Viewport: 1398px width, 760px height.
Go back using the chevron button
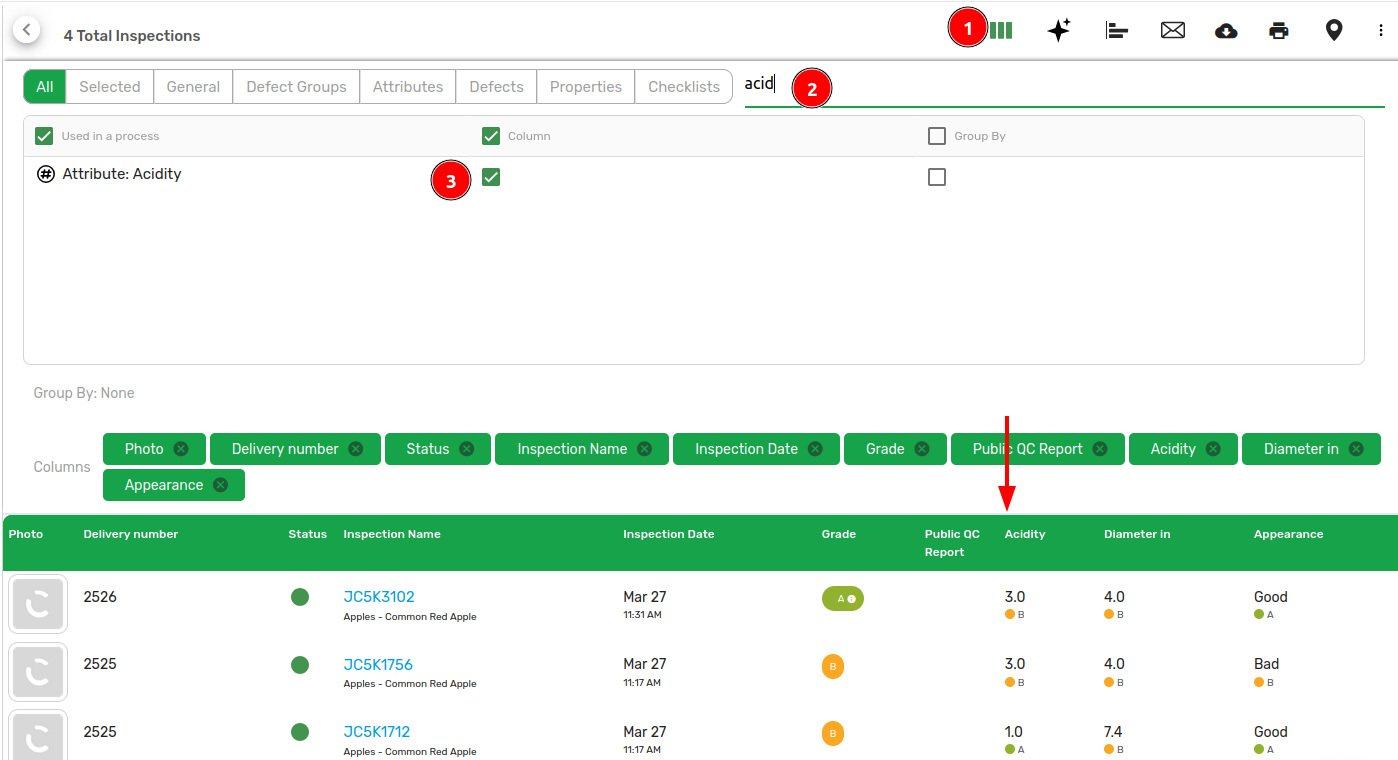coord(27,30)
